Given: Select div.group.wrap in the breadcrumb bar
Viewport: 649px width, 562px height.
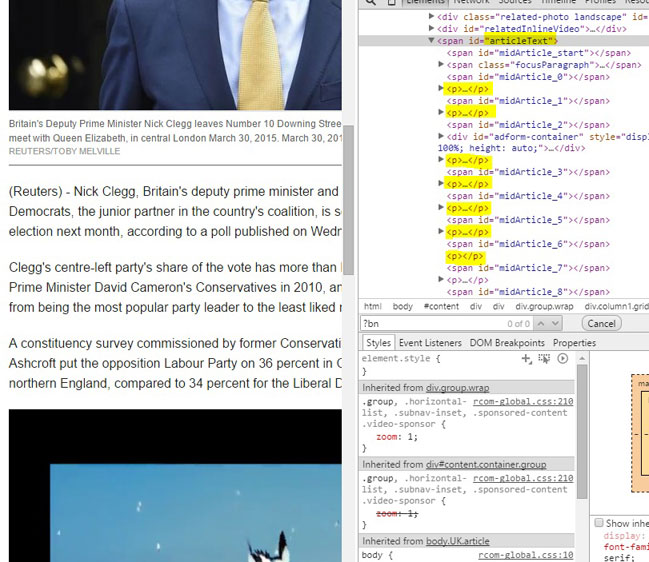Looking at the screenshot, I should [x=544, y=306].
